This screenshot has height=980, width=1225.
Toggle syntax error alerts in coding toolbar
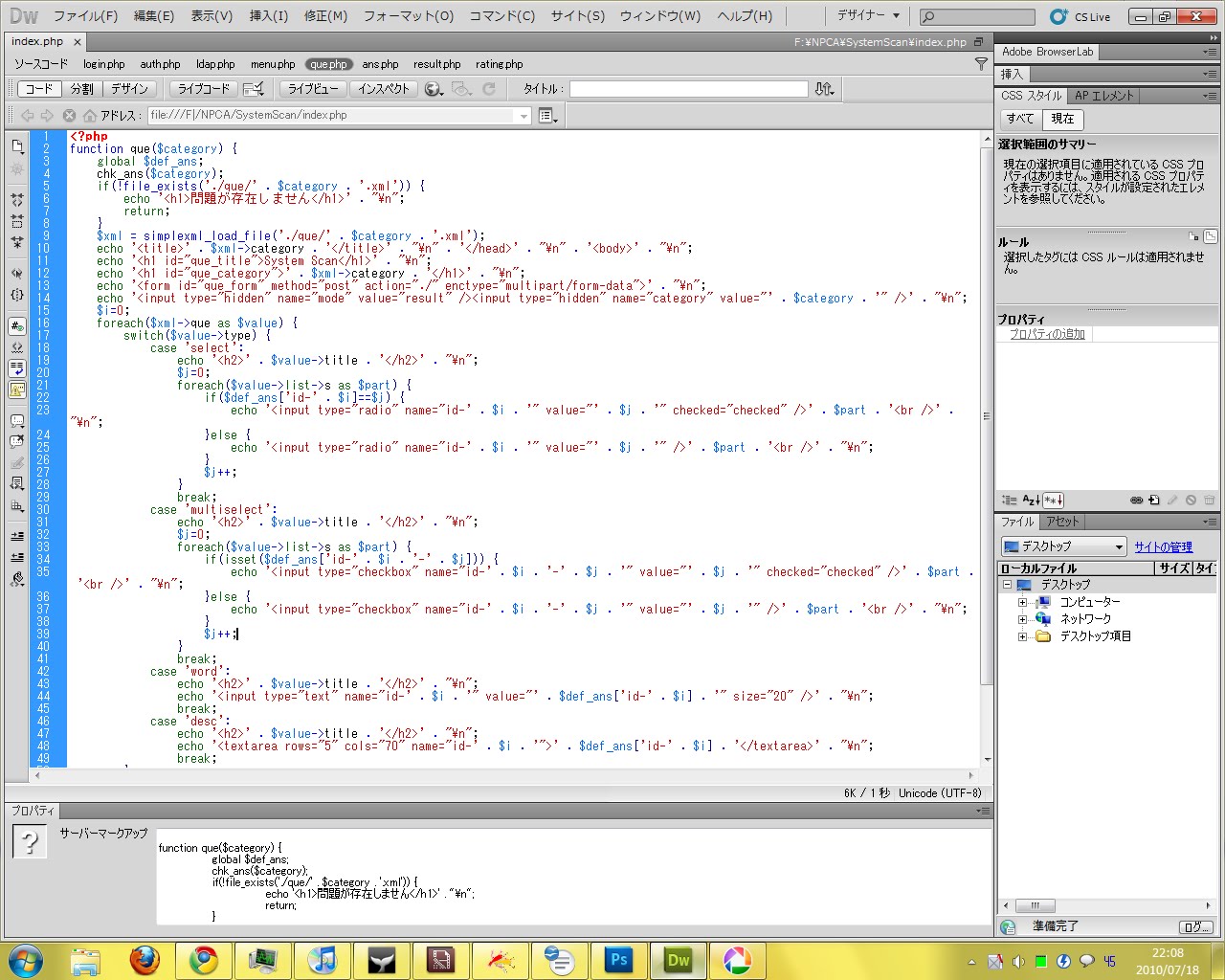pyautogui.click(x=17, y=390)
